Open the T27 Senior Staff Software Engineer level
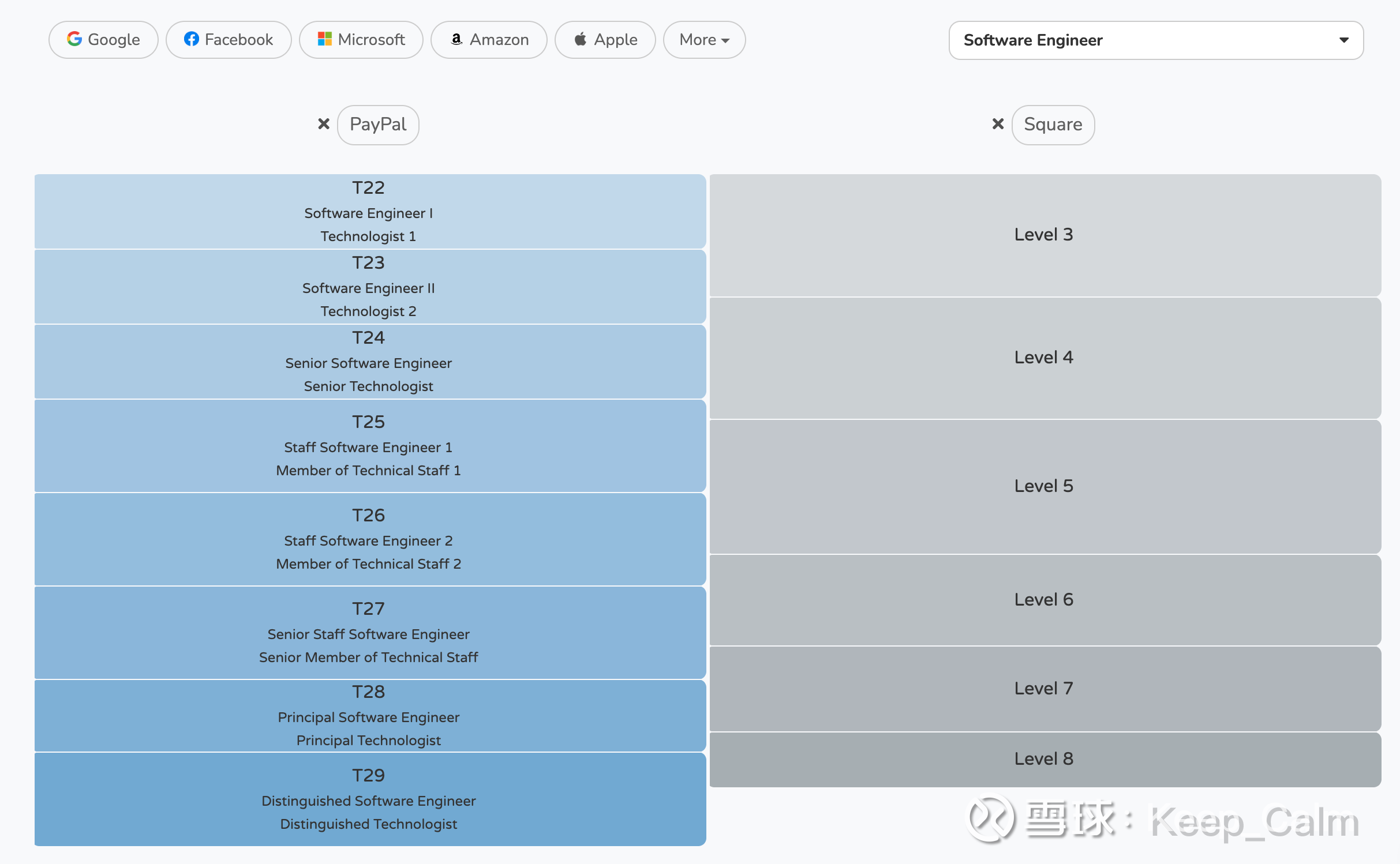Screen dimensions: 1400x864 (369, 633)
